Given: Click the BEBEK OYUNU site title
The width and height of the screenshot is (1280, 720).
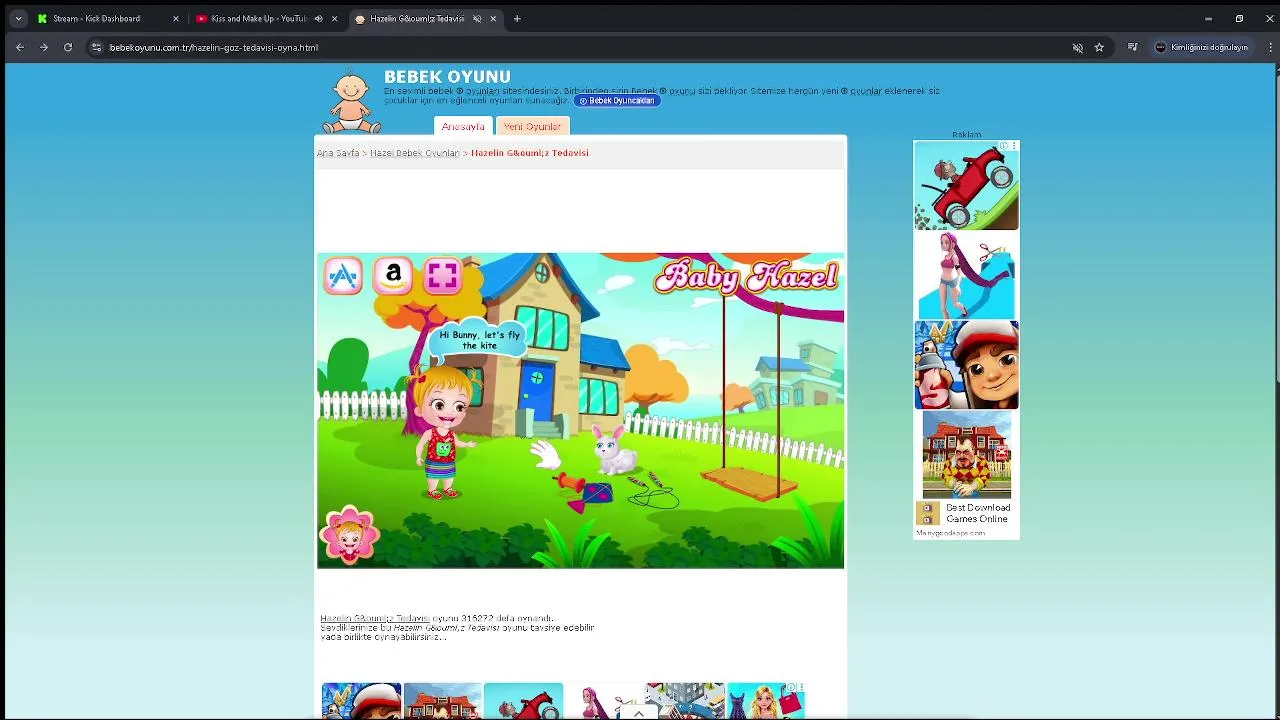Looking at the screenshot, I should pos(447,77).
